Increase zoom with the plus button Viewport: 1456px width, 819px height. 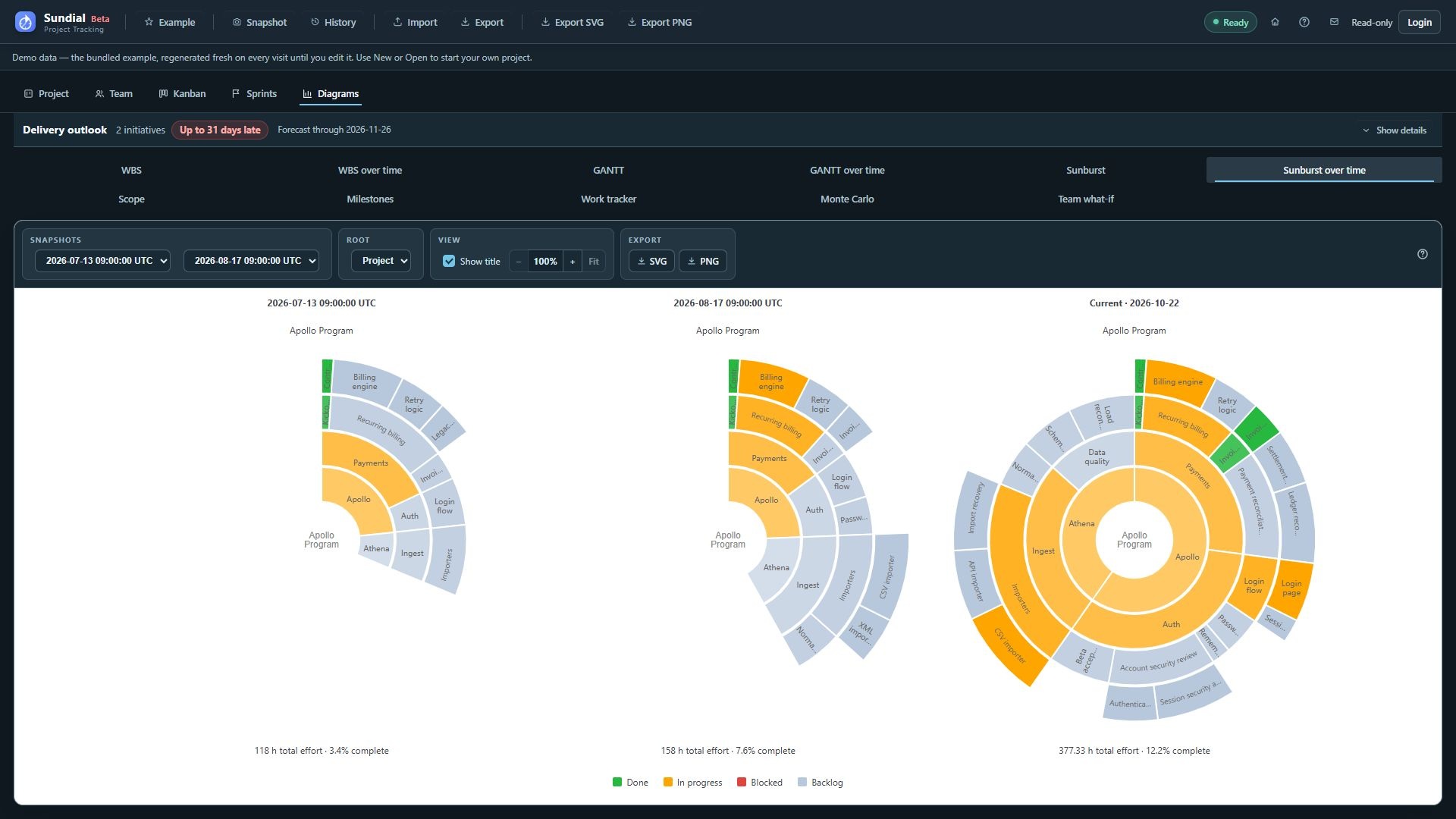[x=573, y=261]
